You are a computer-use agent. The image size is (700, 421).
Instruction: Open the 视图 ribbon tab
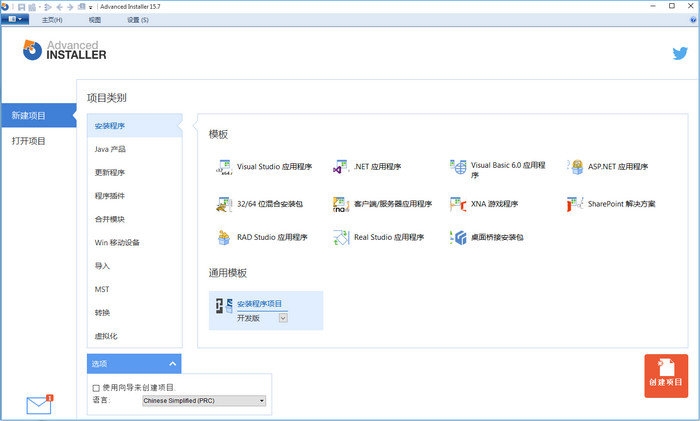pos(95,20)
